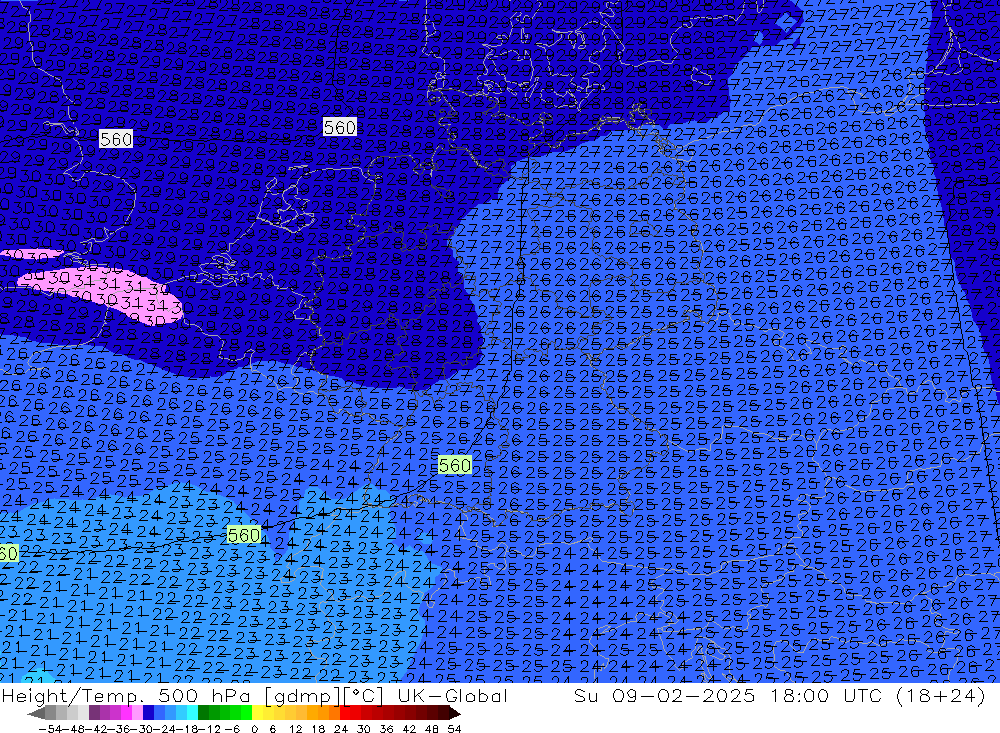Click the positive '42' scale value
The height and width of the screenshot is (733, 1000).
coord(409,729)
